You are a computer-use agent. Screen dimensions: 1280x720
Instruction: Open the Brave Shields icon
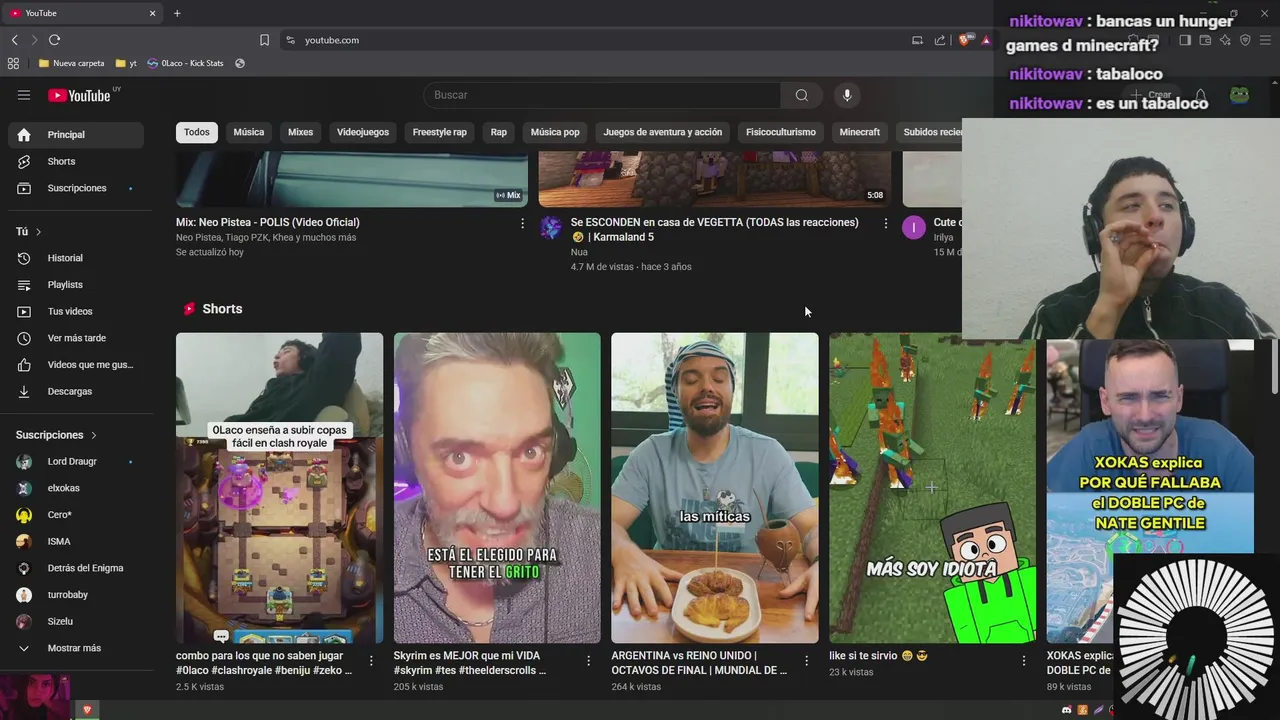(x=964, y=40)
